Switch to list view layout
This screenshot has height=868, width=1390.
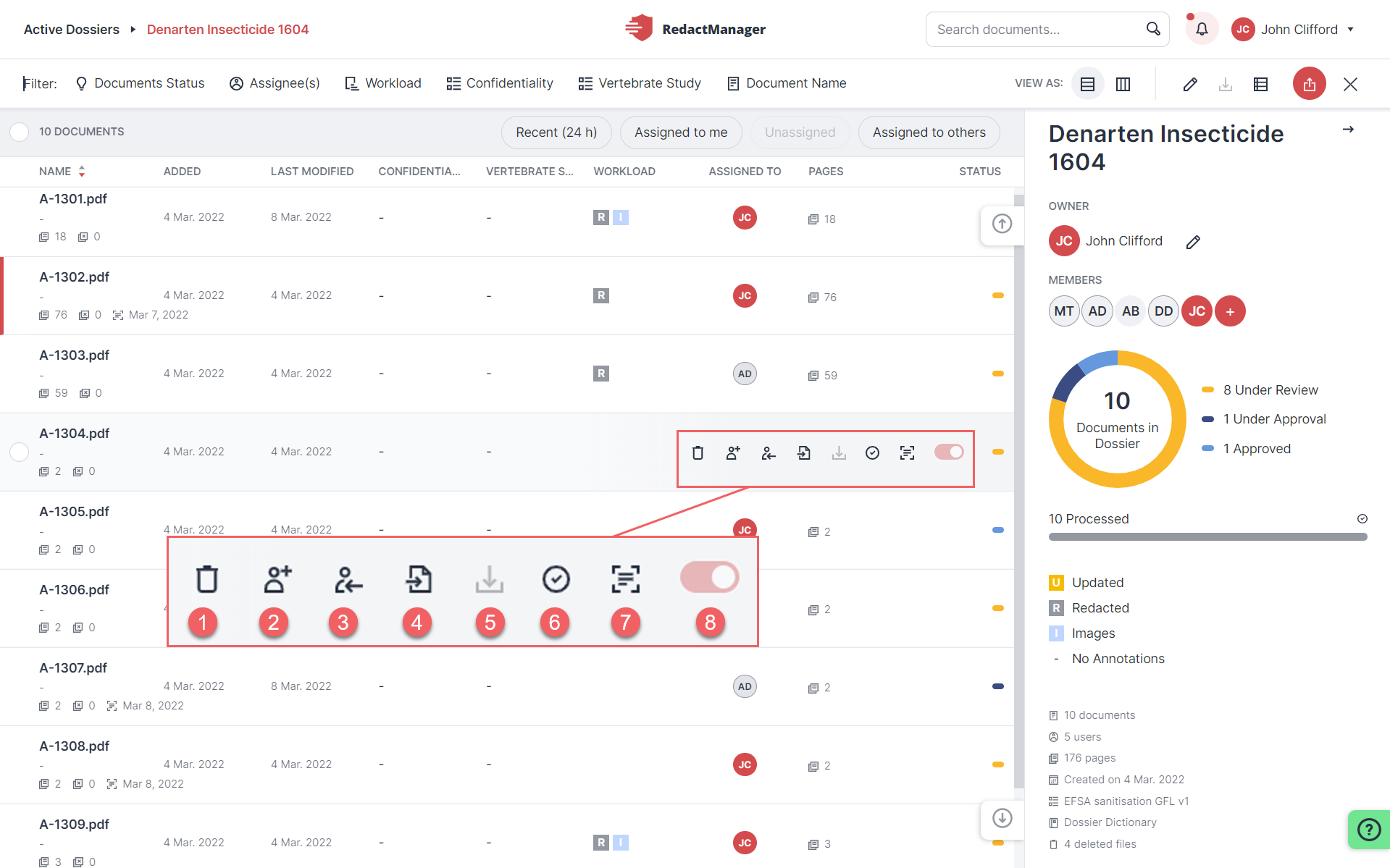1087,84
